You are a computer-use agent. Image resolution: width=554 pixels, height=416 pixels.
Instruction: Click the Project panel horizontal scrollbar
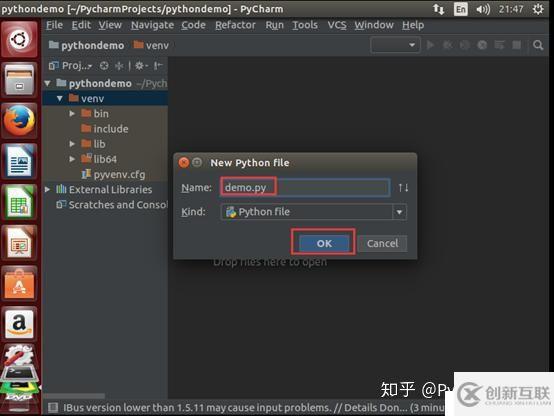(74, 396)
